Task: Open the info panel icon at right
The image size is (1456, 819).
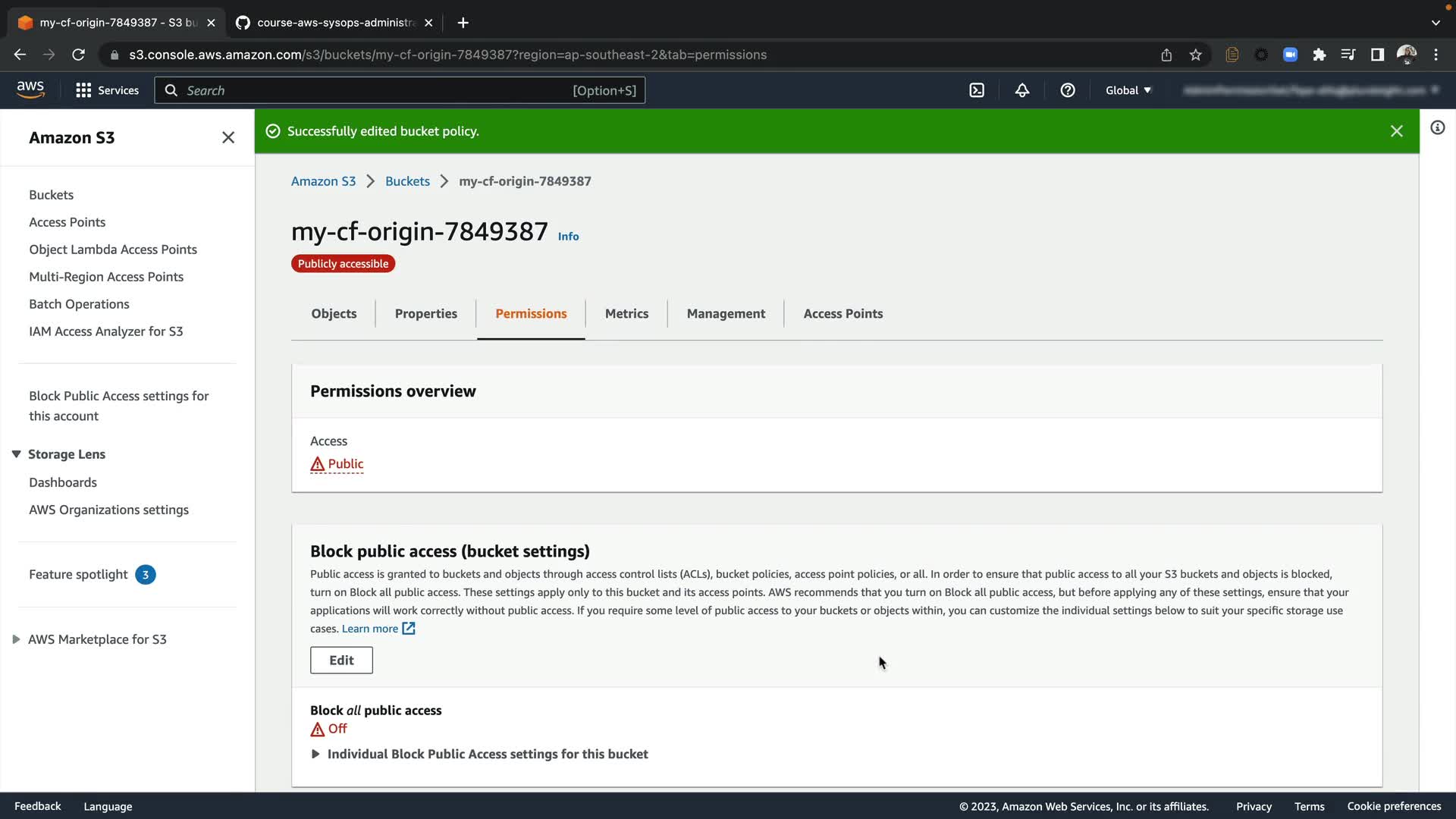Action: pyautogui.click(x=1437, y=127)
